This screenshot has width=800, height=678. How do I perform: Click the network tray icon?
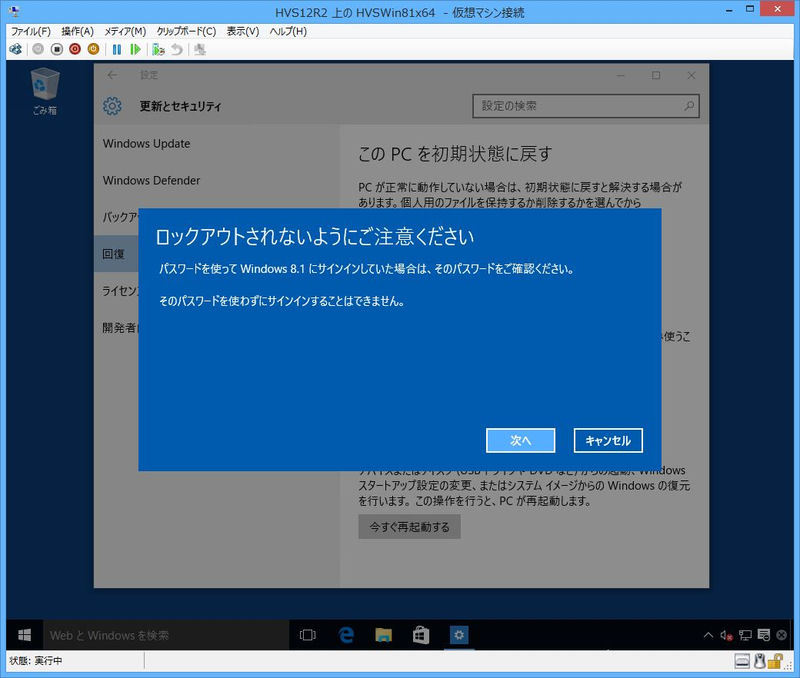(x=745, y=635)
